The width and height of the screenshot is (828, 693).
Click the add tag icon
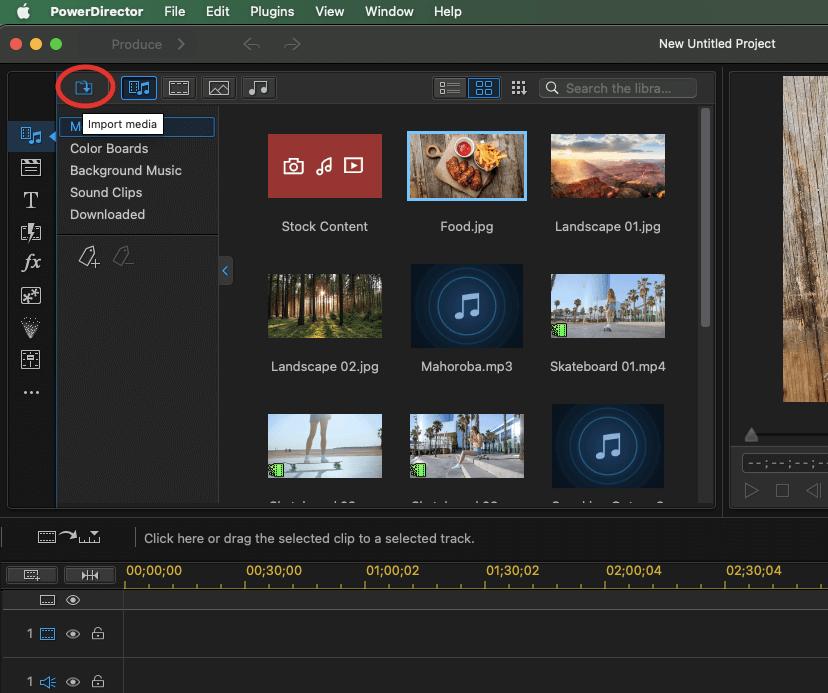[88, 257]
